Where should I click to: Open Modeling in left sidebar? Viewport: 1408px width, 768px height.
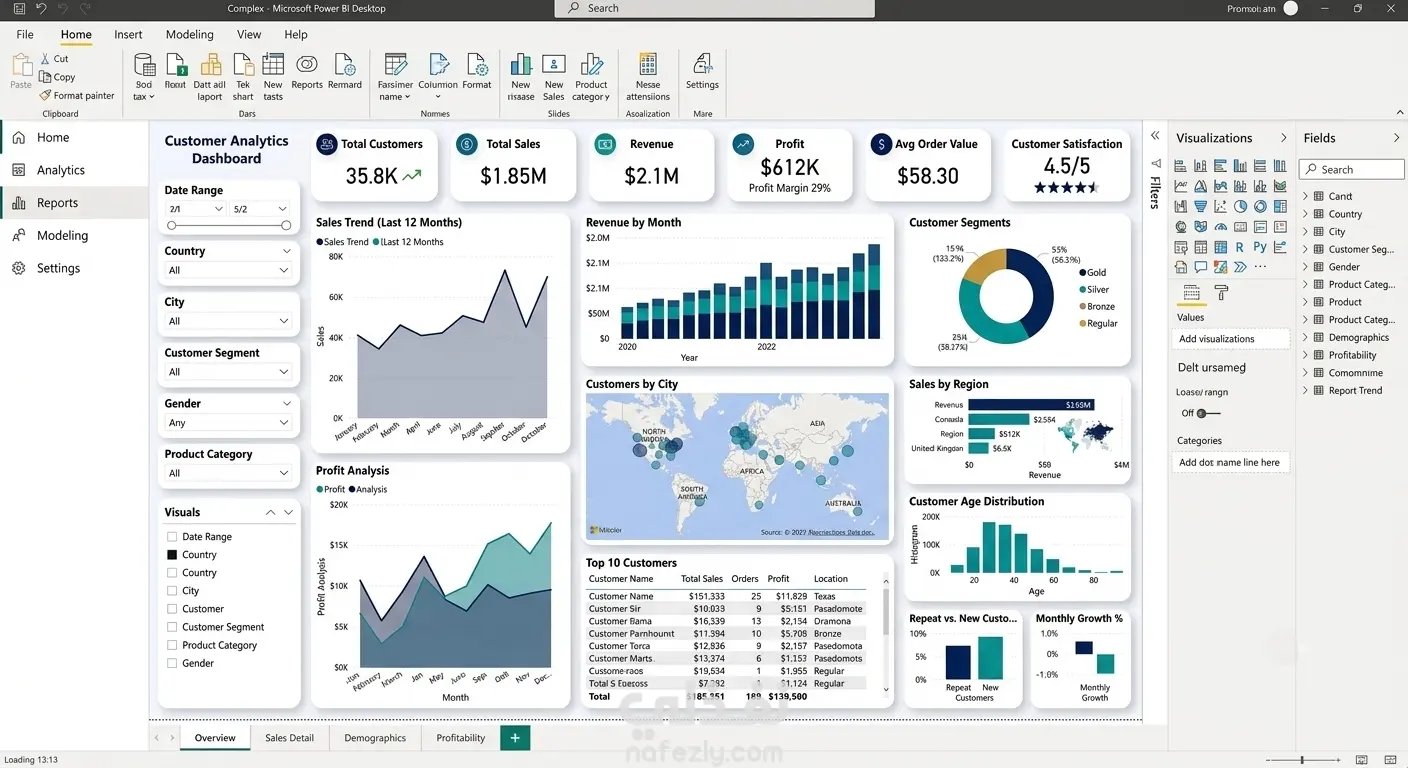[62, 236]
